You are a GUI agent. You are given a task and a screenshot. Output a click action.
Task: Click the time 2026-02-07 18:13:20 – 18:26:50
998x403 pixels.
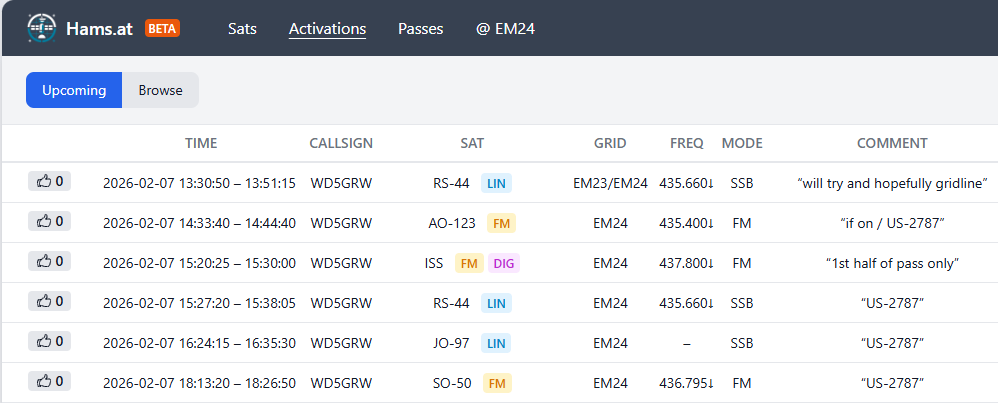199,383
